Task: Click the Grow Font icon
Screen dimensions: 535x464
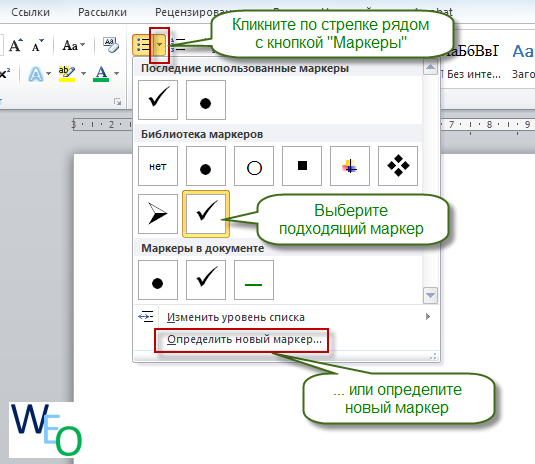Action: coord(16,45)
